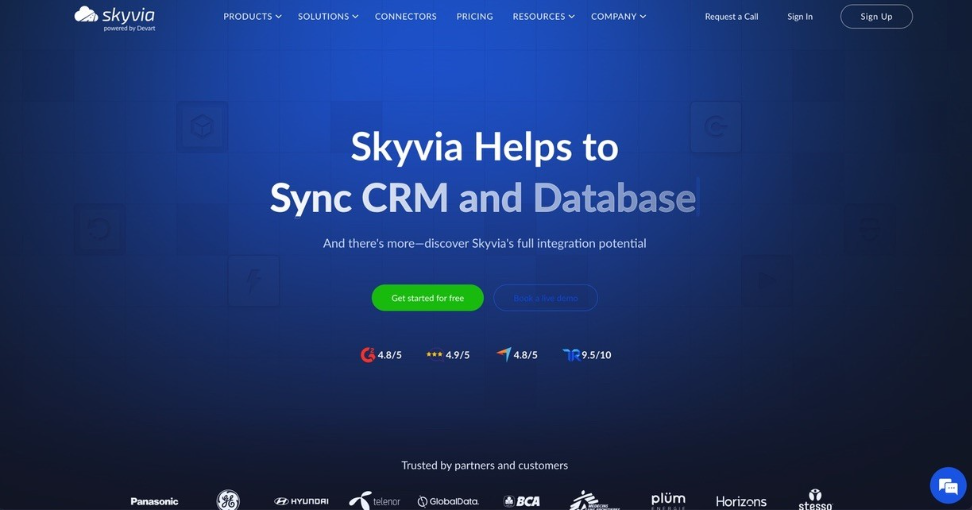The height and width of the screenshot is (510, 972).
Task: Click Get started for free button
Action: (428, 298)
